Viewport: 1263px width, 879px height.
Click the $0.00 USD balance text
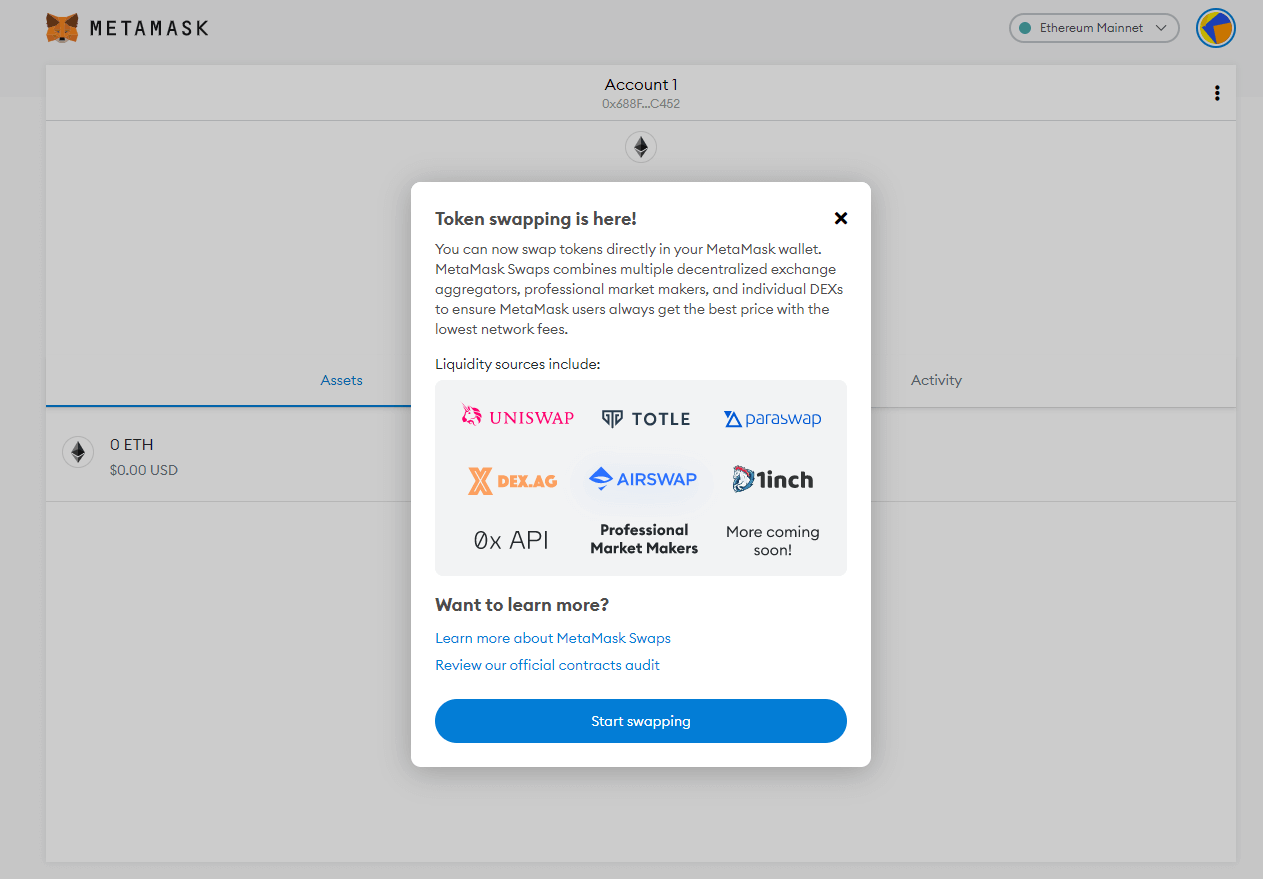(144, 469)
